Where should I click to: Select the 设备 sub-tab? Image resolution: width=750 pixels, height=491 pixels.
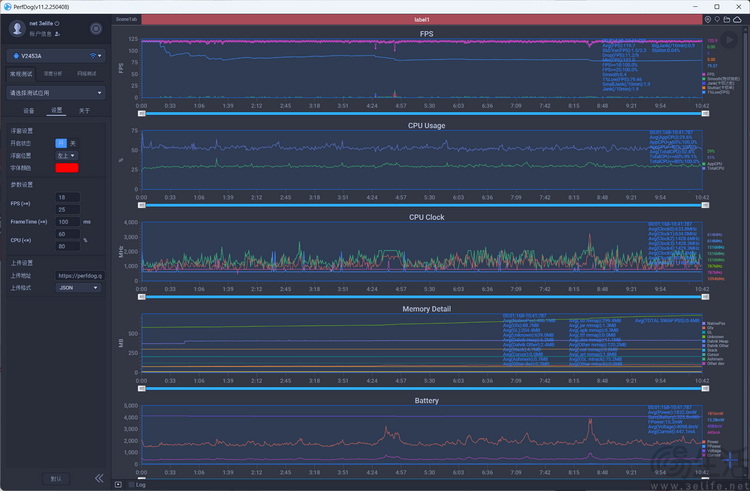pyautogui.click(x=29, y=110)
